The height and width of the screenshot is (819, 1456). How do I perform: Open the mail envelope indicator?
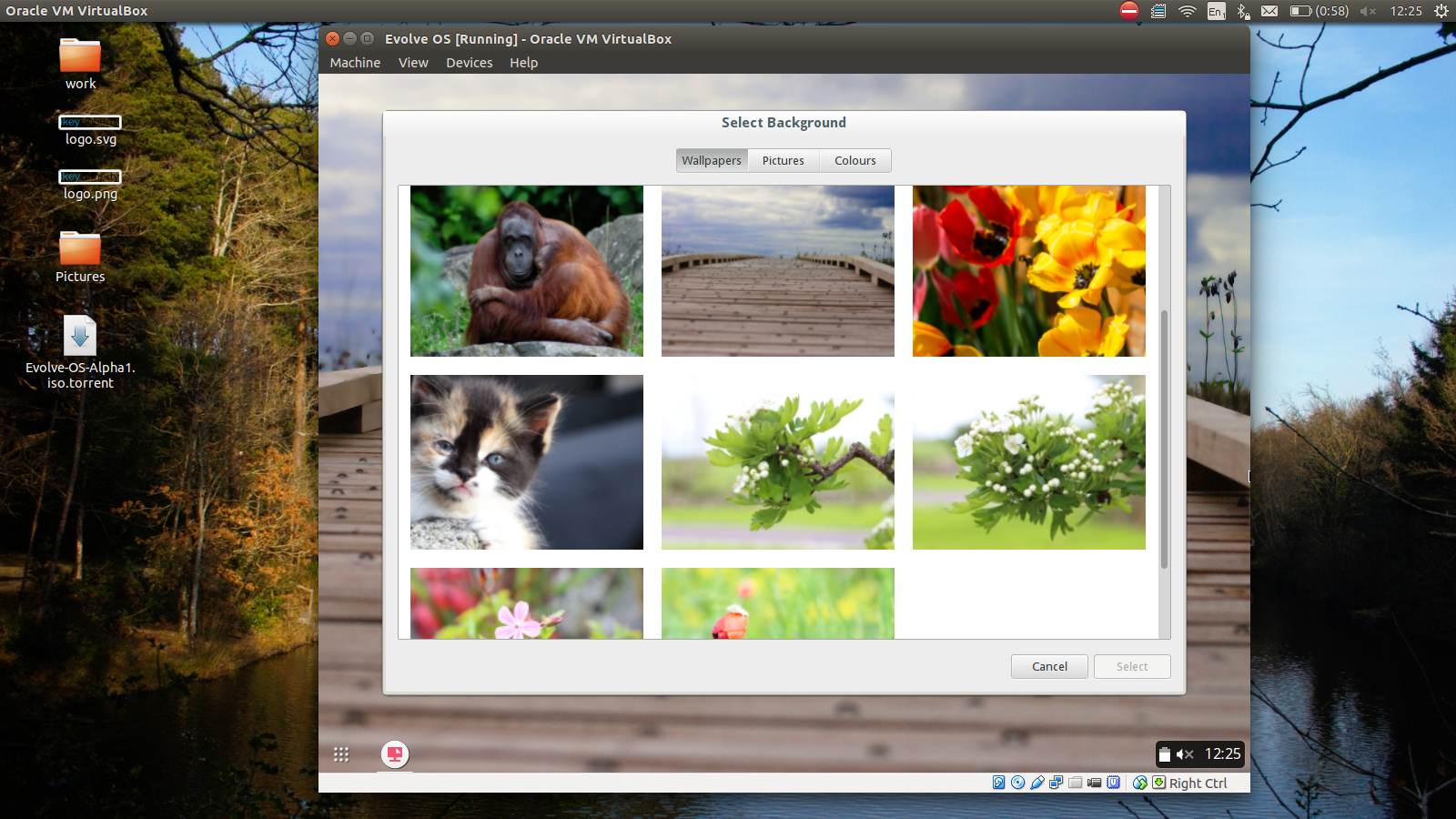1269,11
